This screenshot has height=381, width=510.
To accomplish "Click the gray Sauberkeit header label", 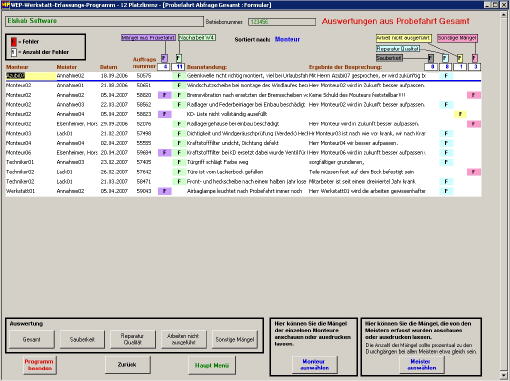I will 389,58.
